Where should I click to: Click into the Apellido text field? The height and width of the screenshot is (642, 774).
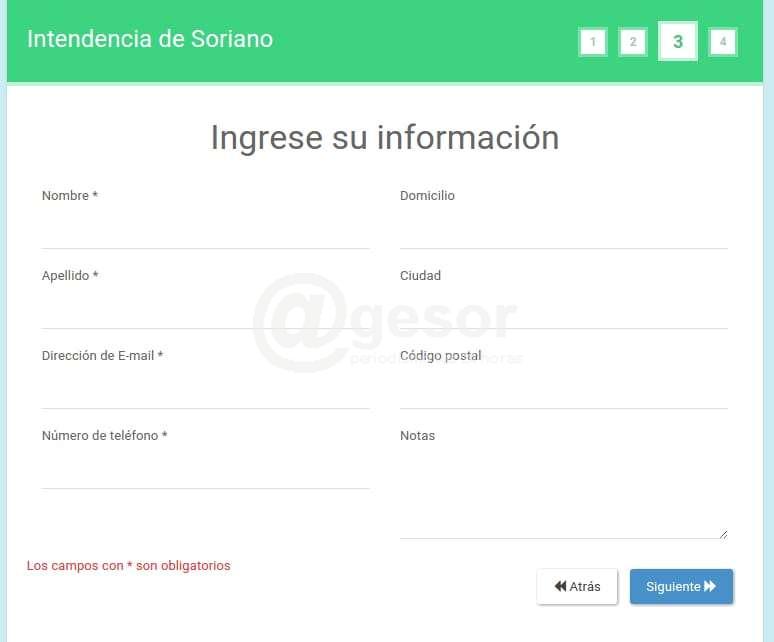tap(205, 311)
